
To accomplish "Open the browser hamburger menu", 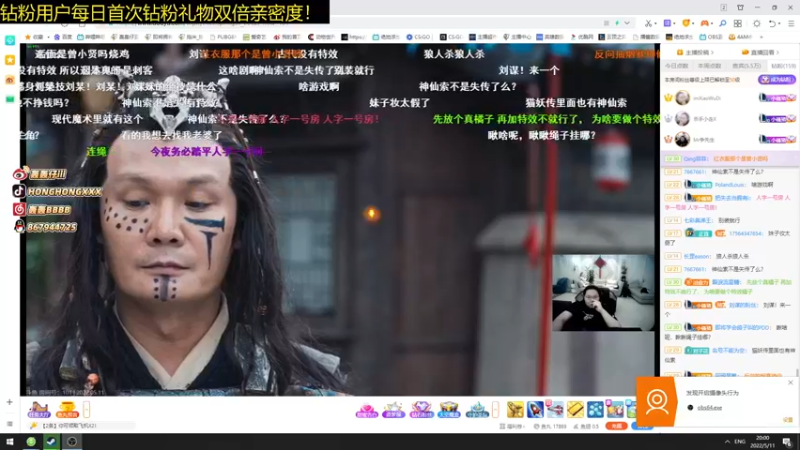I will 791,23.
